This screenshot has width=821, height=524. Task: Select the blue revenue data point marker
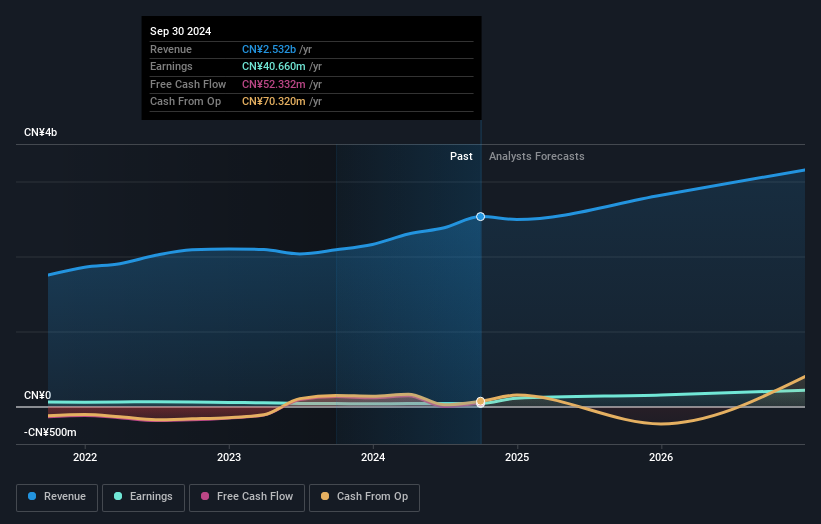[x=480, y=217]
